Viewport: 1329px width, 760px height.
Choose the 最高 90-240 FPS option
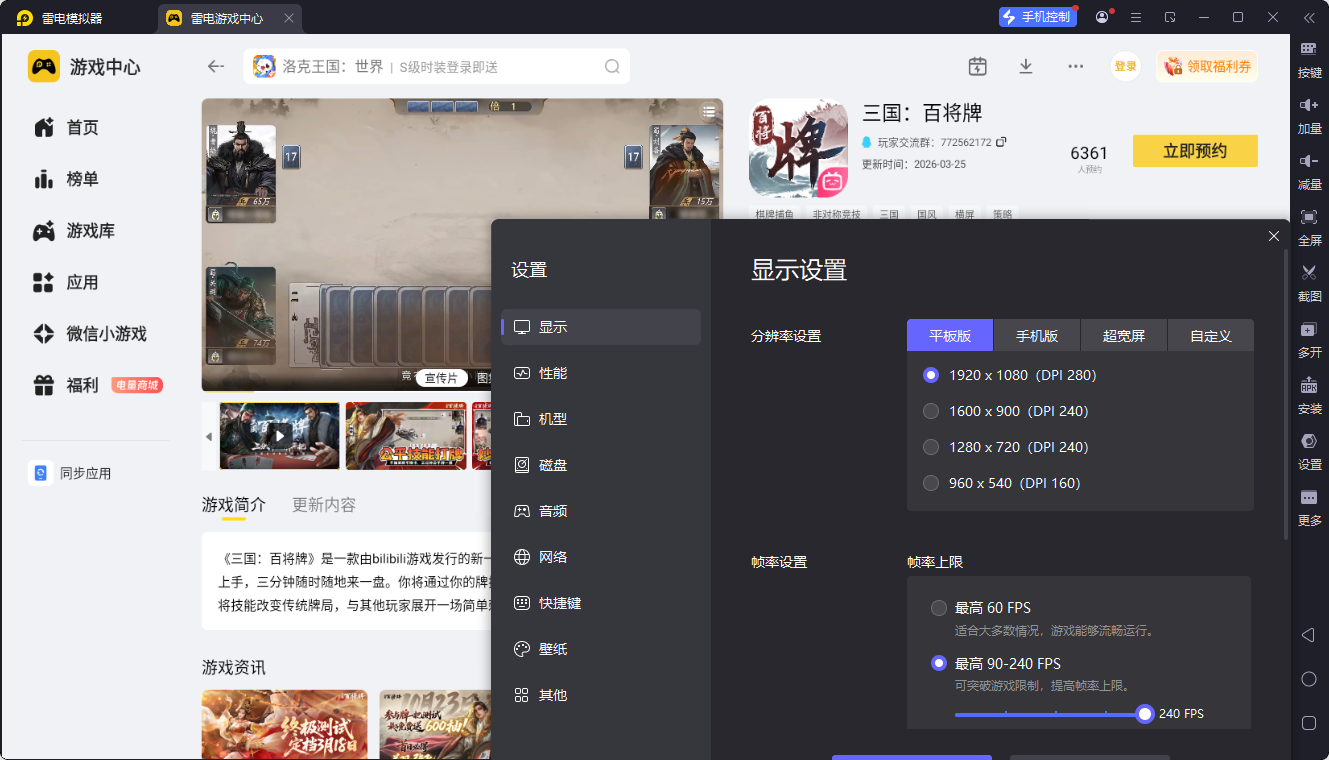939,663
